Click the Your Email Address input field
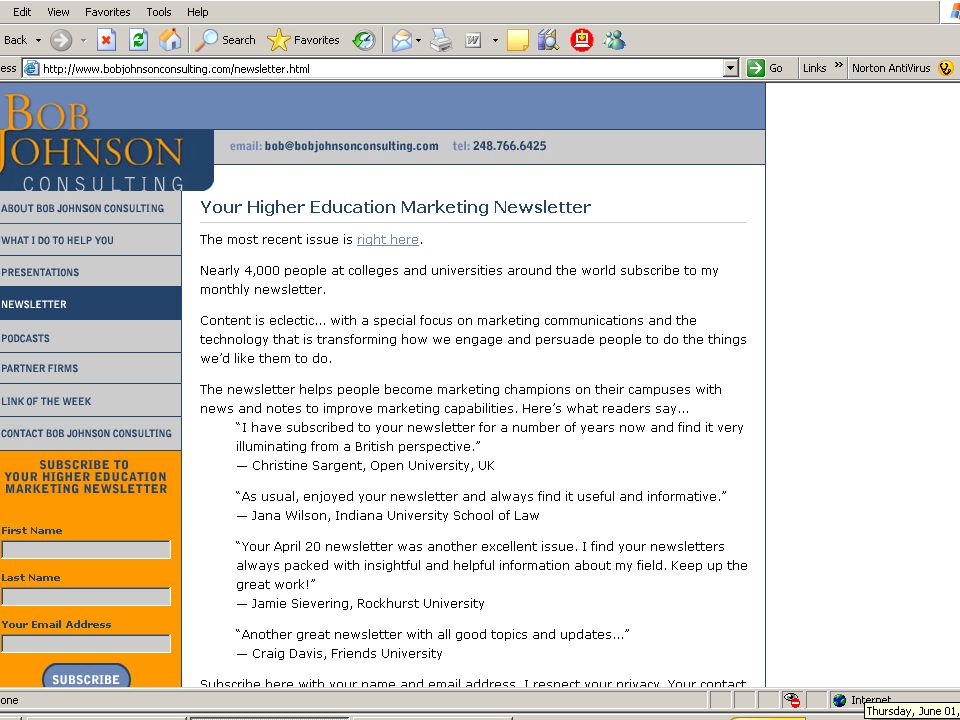The image size is (960, 720). click(86, 643)
